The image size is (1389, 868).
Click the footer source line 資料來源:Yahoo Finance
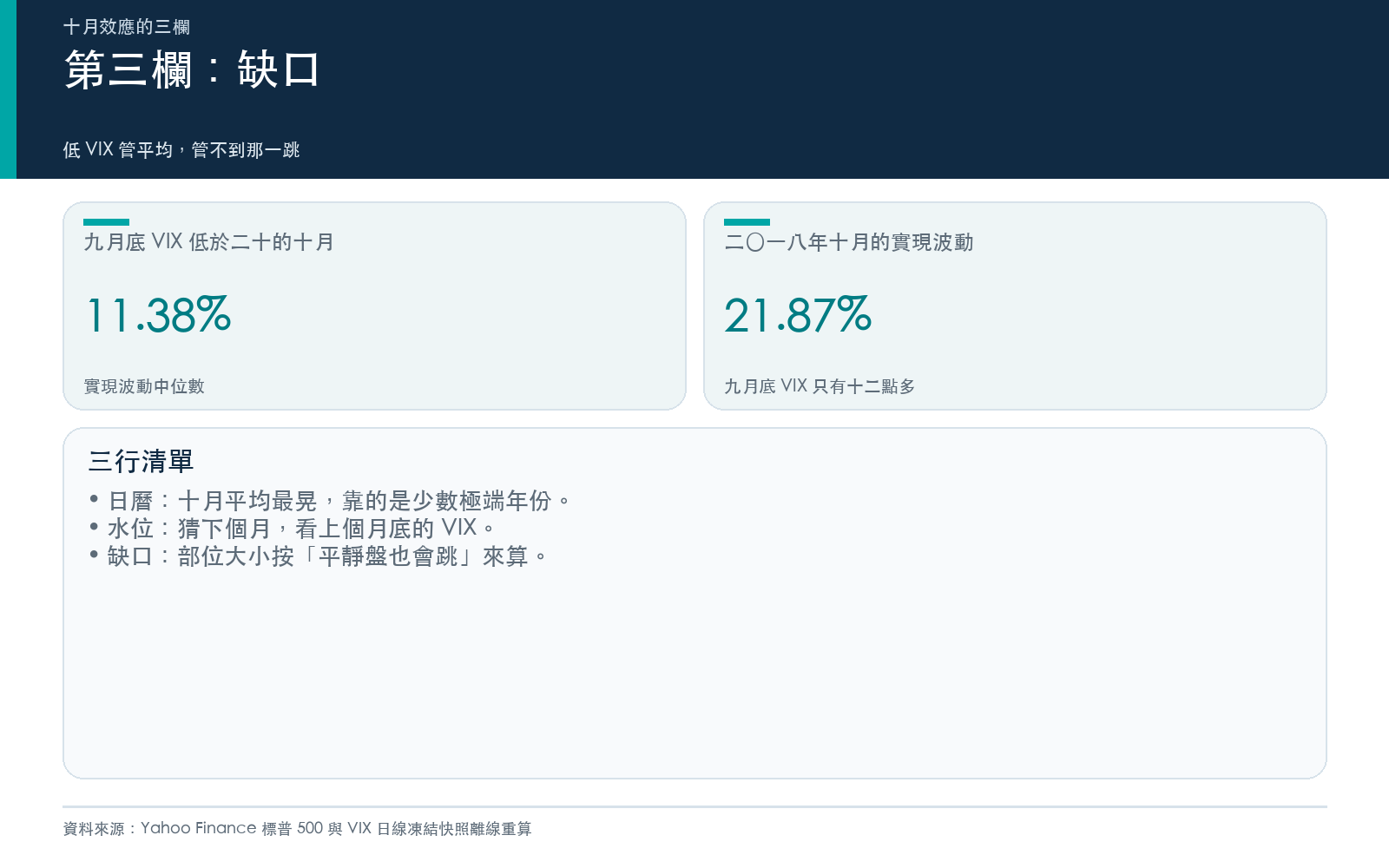(297, 829)
